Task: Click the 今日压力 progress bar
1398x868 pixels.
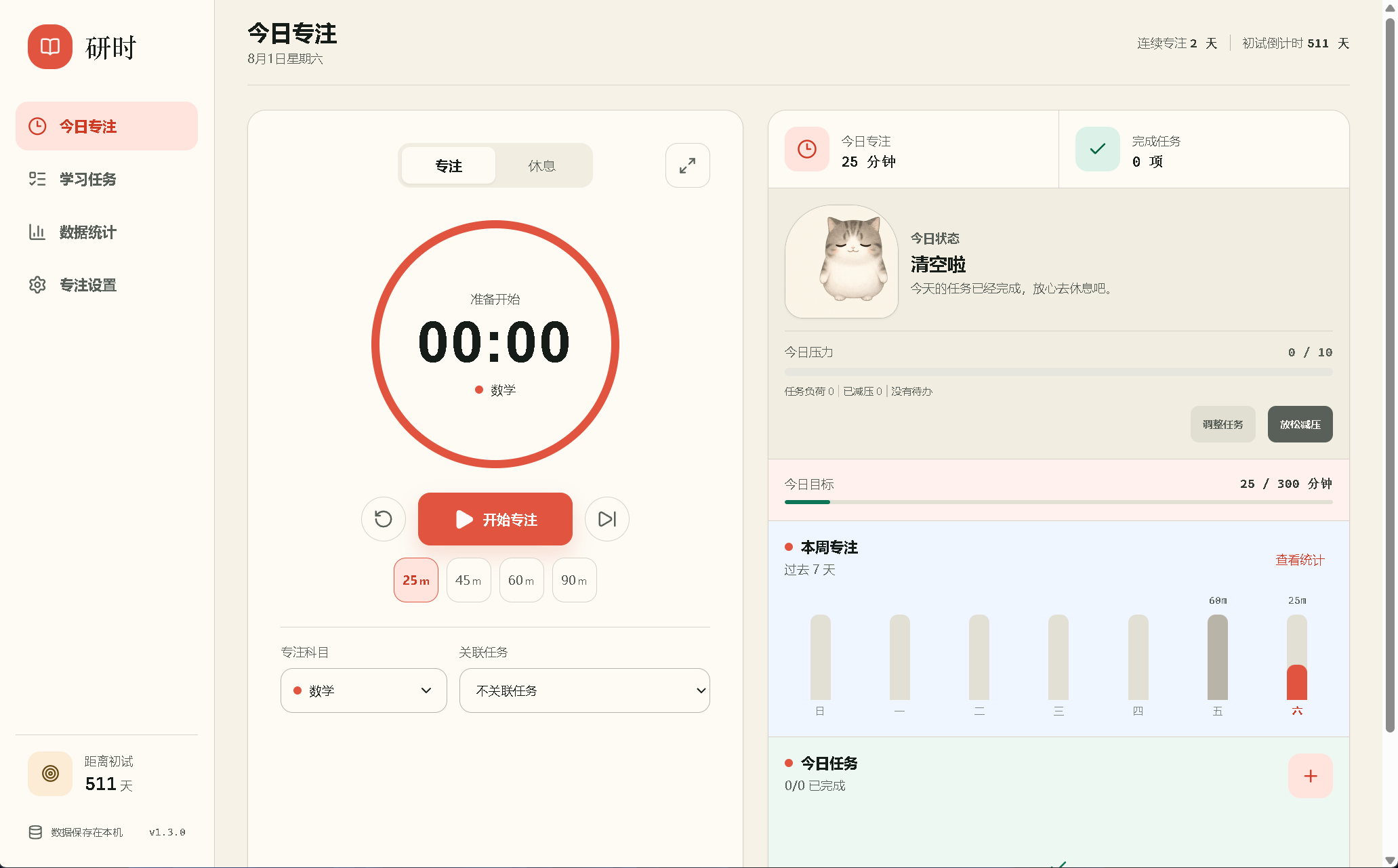Action: click(1058, 372)
